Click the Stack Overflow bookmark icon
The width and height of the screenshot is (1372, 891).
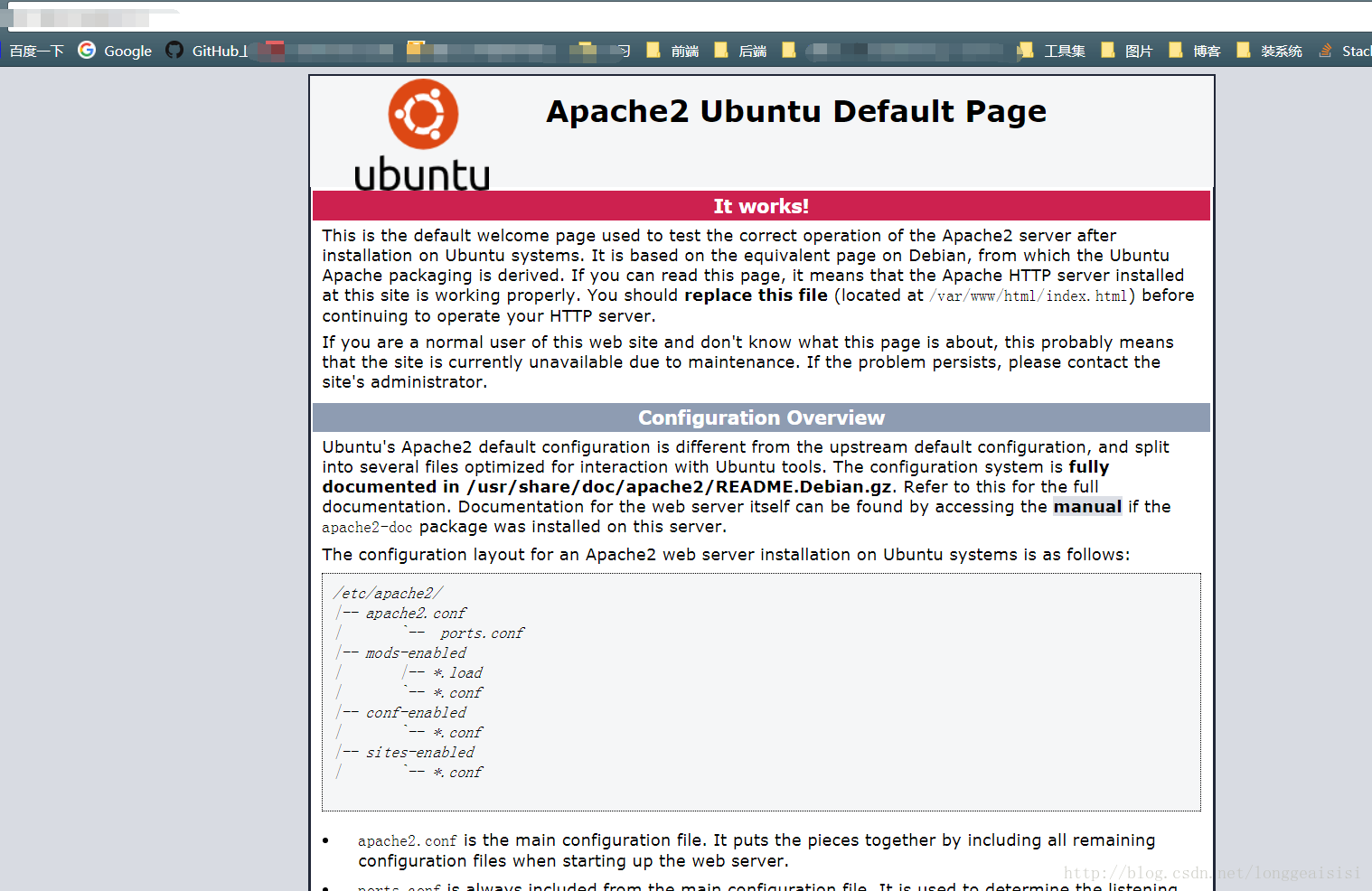pyautogui.click(x=1325, y=51)
